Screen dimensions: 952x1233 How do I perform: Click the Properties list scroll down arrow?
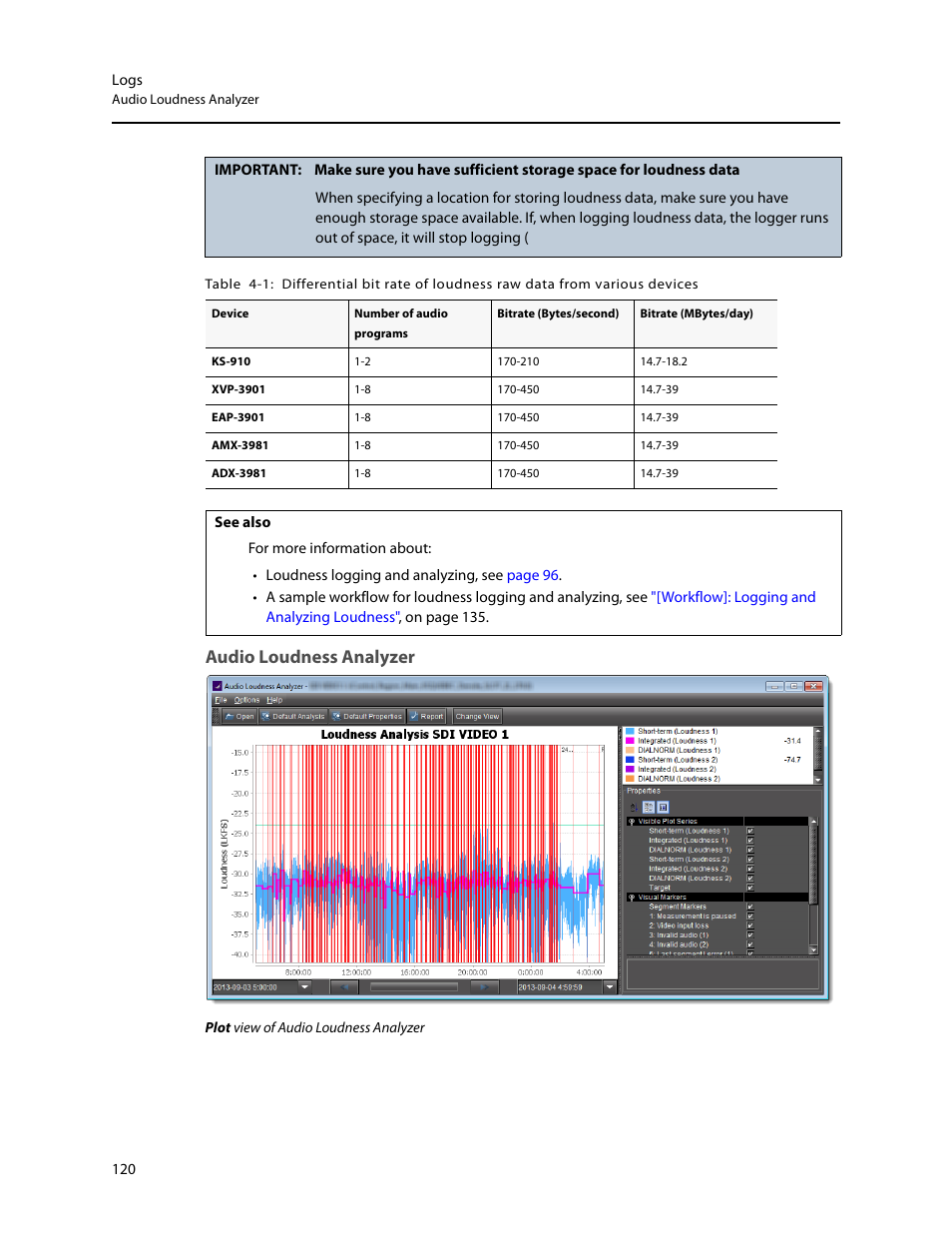pyautogui.click(x=813, y=949)
